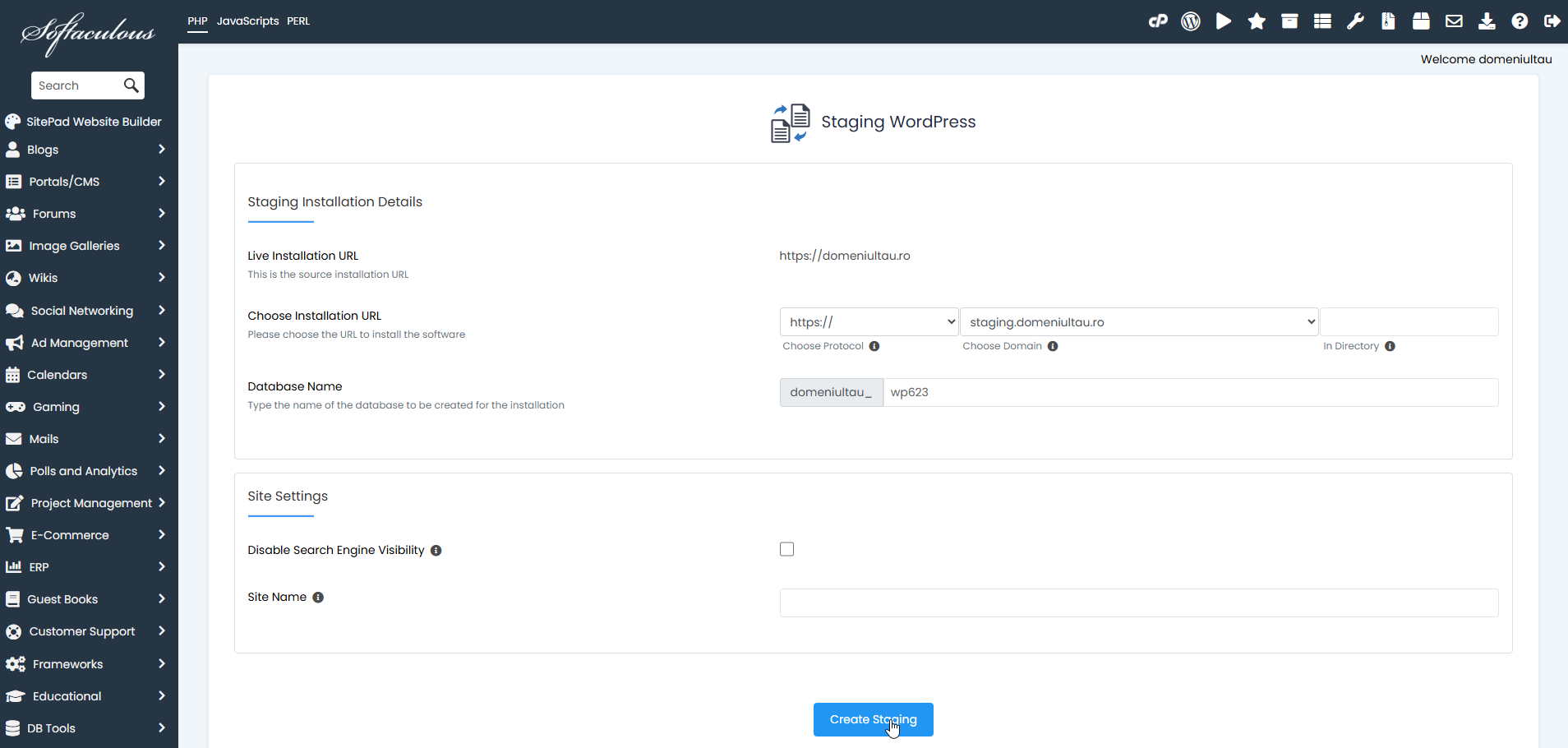Switch to the PHP tab
The height and width of the screenshot is (748, 1568).
[197, 21]
